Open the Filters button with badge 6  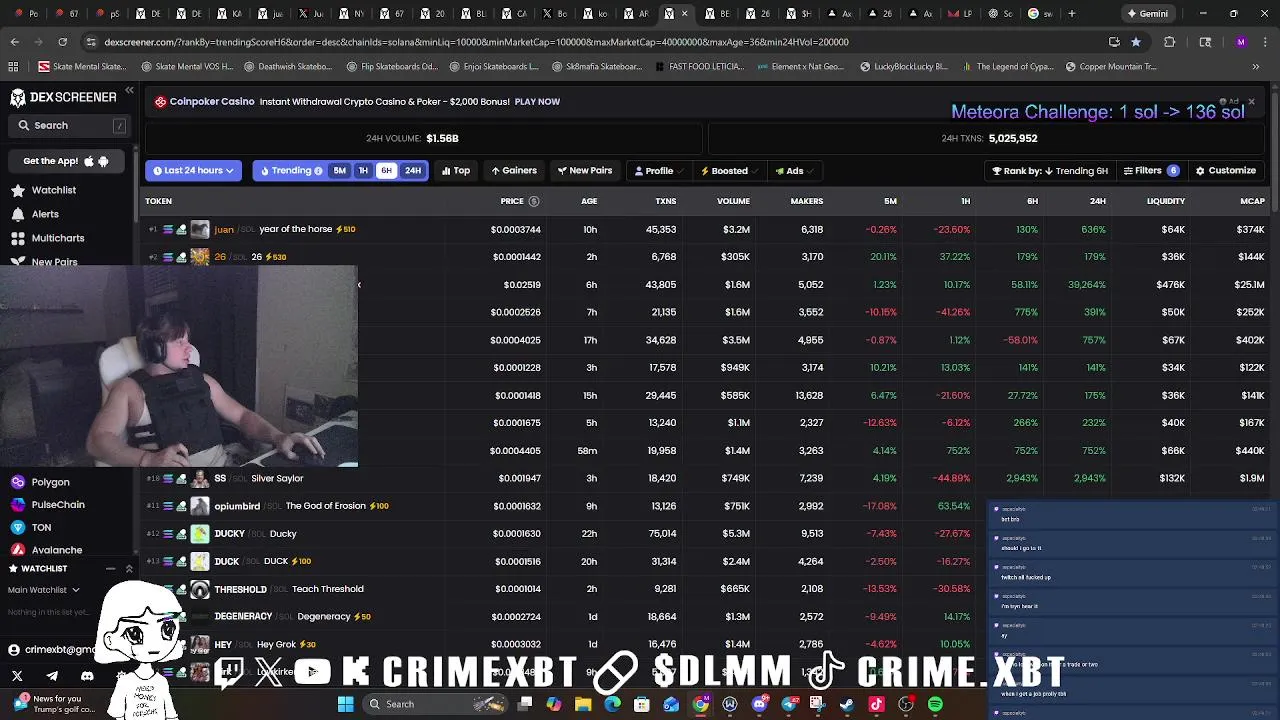tap(1152, 171)
